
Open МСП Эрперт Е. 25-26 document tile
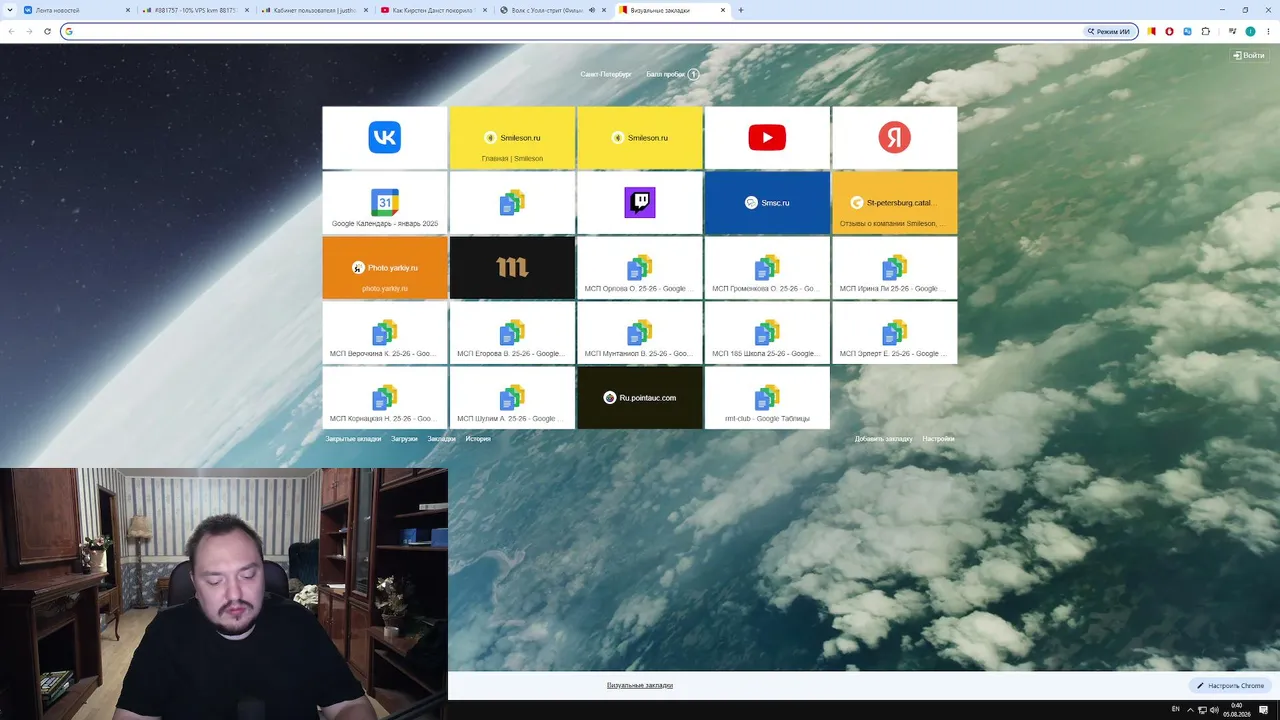tap(894, 333)
